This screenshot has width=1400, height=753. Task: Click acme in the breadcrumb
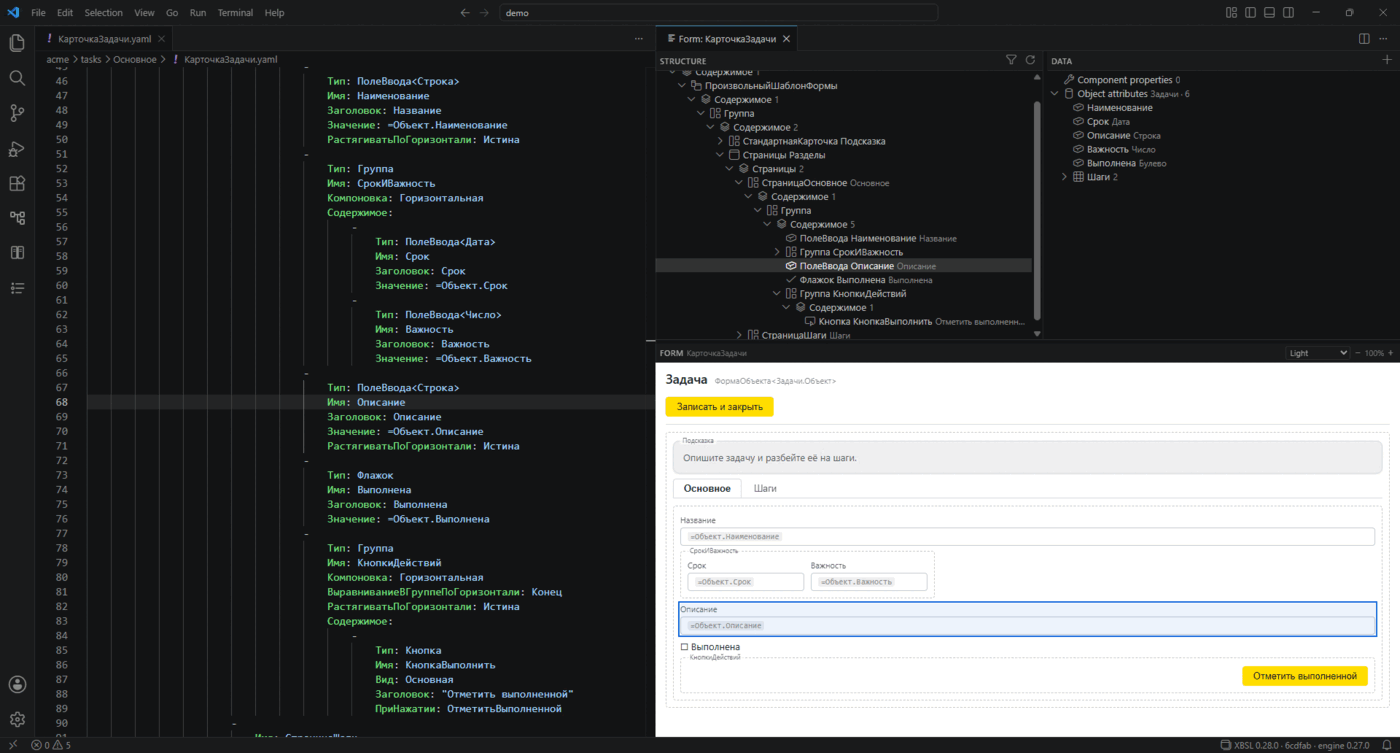tap(58, 59)
